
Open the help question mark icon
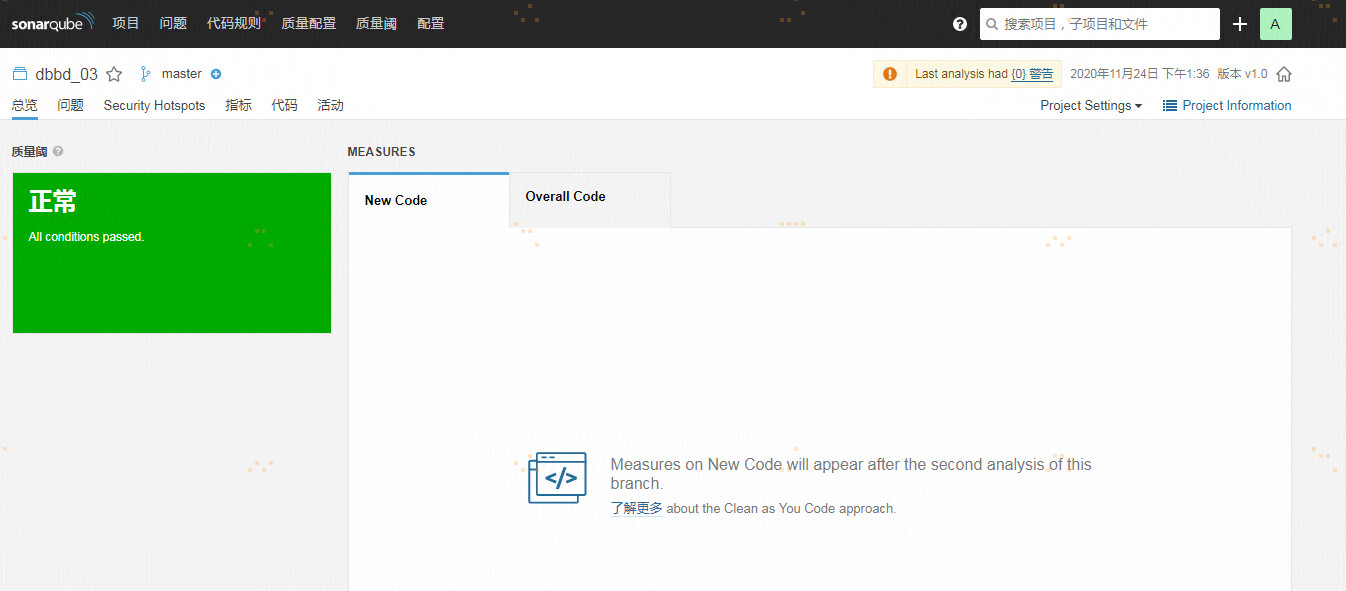point(960,24)
